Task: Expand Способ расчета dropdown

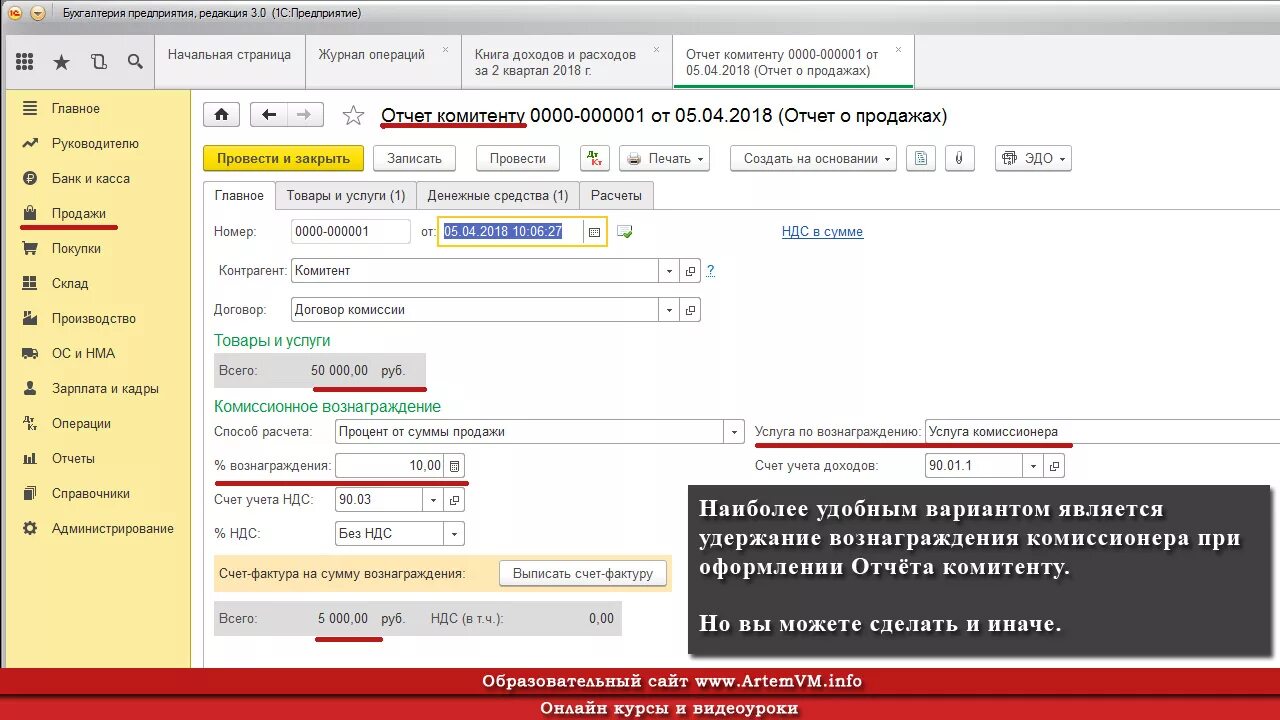Action: [x=734, y=432]
